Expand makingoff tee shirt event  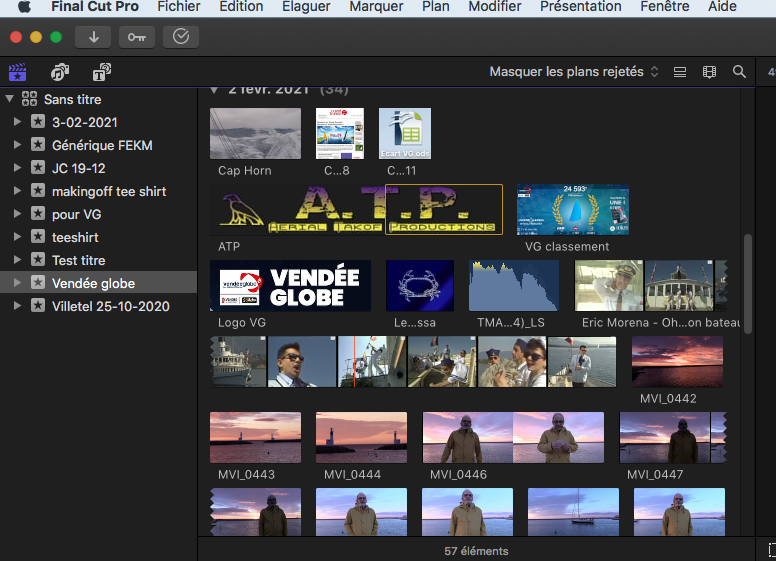tap(17, 190)
